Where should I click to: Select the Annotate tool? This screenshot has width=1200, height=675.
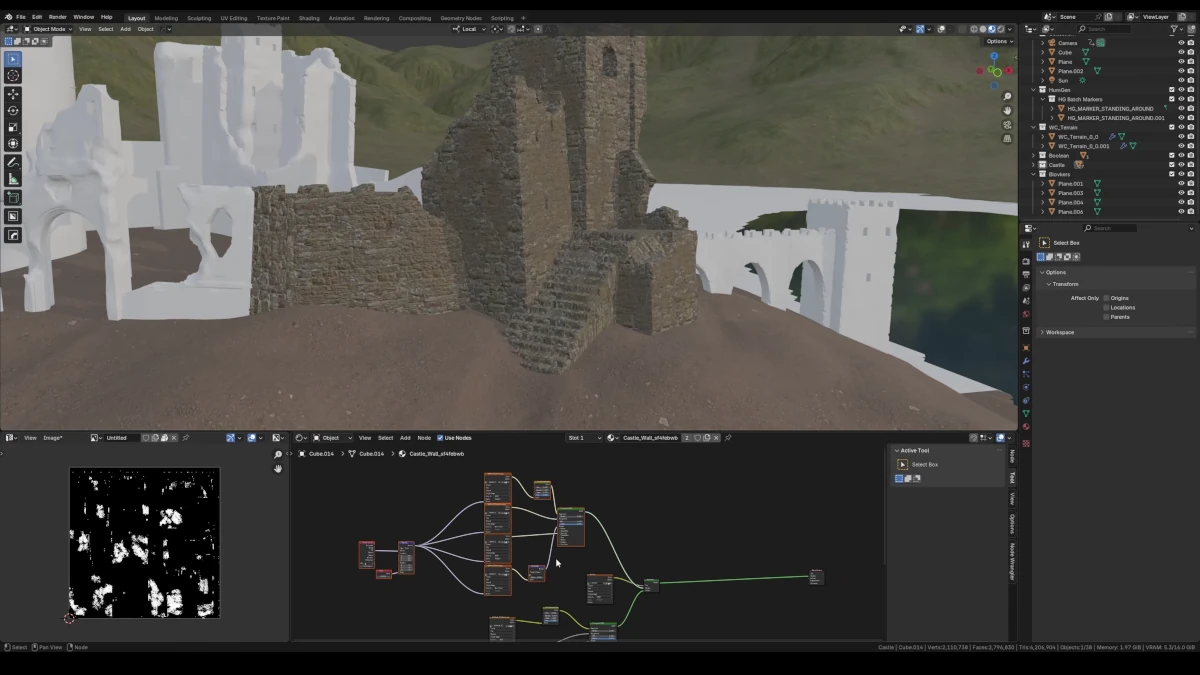[13, 162]
